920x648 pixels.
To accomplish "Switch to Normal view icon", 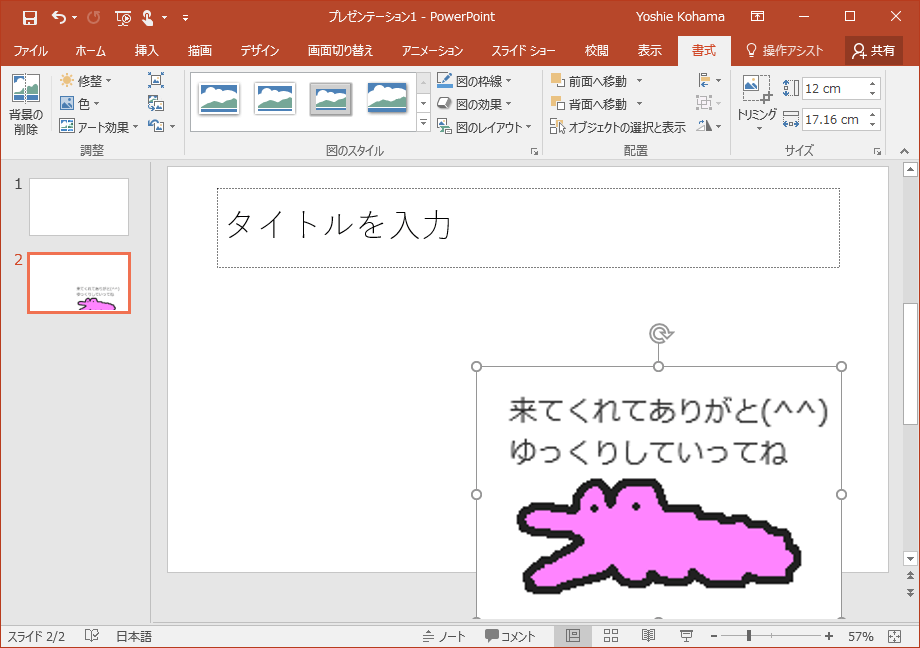I will click(x=573, y=636).
